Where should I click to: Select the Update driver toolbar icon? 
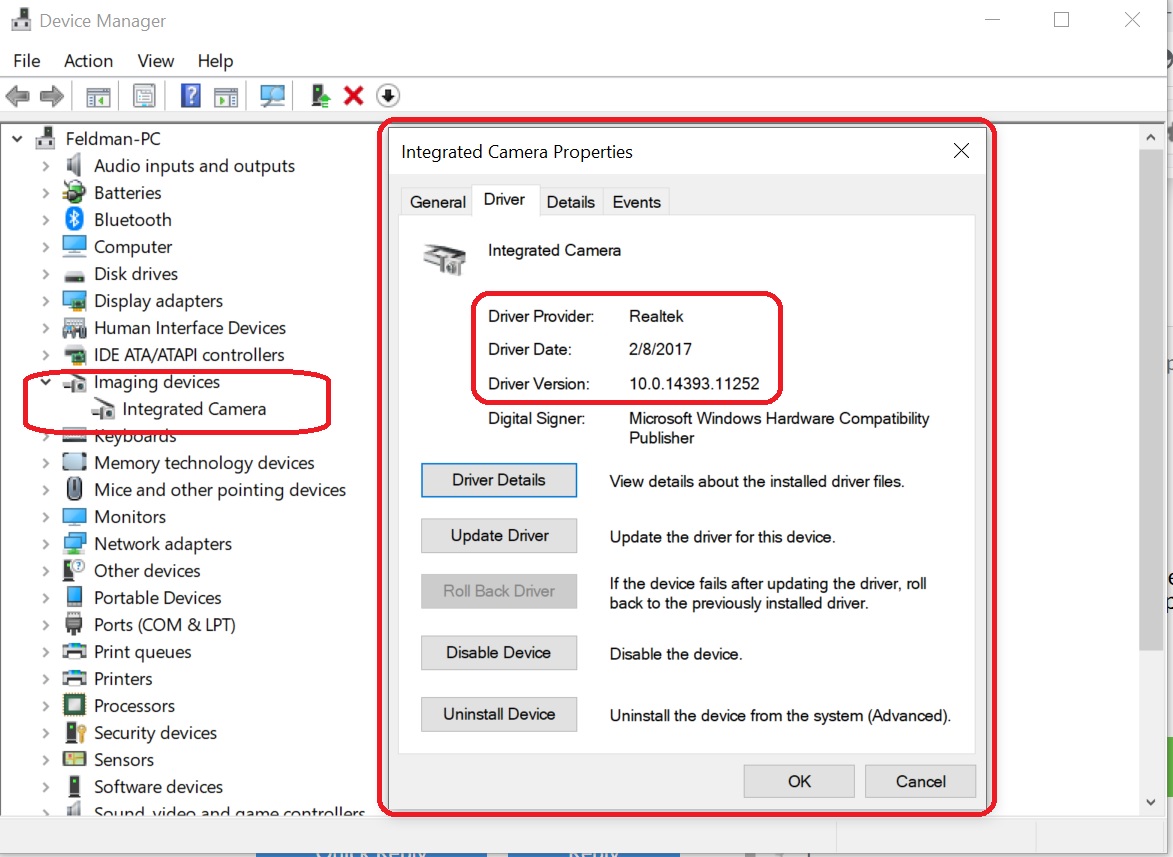click(318, 95)
